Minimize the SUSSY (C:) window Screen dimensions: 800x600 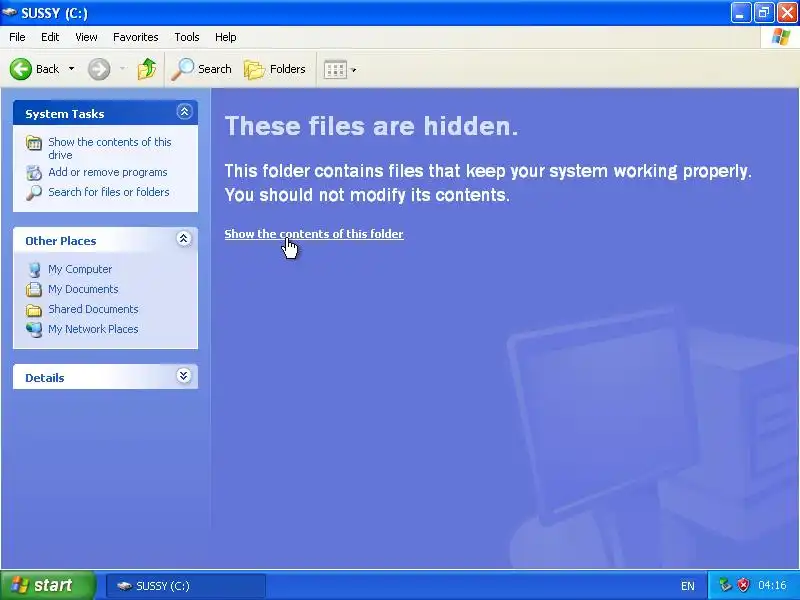(x=740, y=13)
